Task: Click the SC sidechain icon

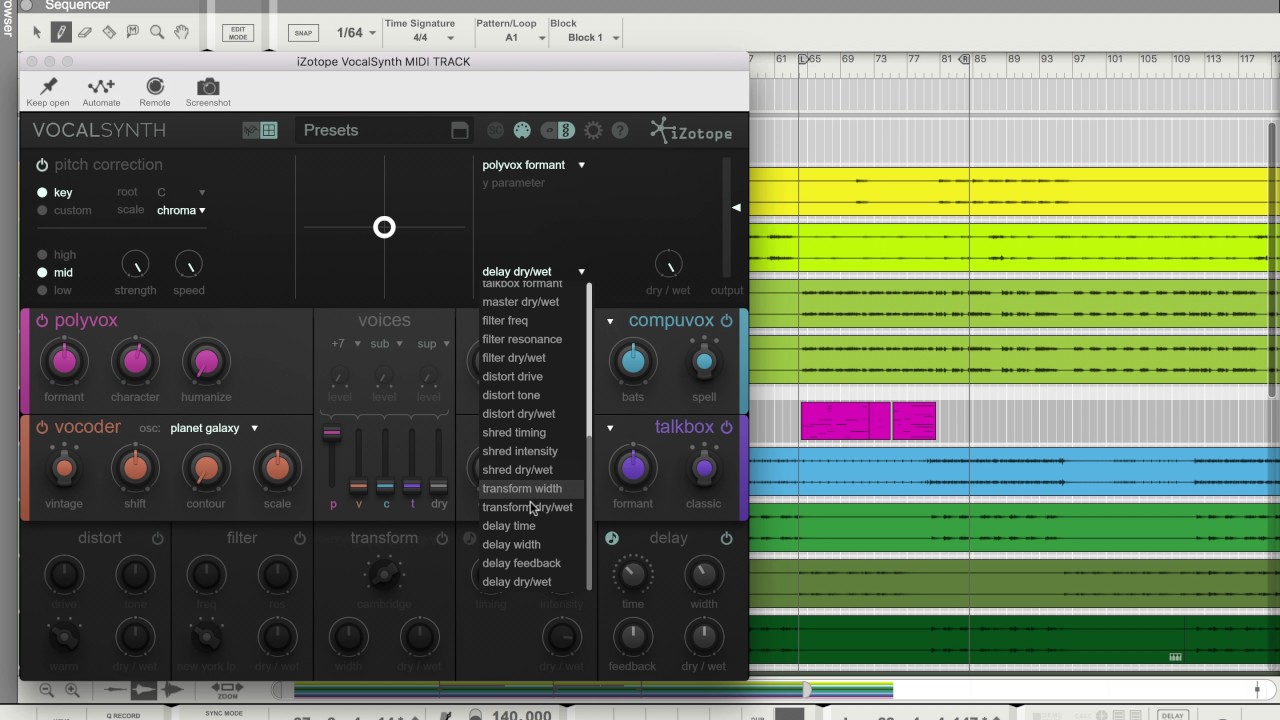Action: point(495,130)
